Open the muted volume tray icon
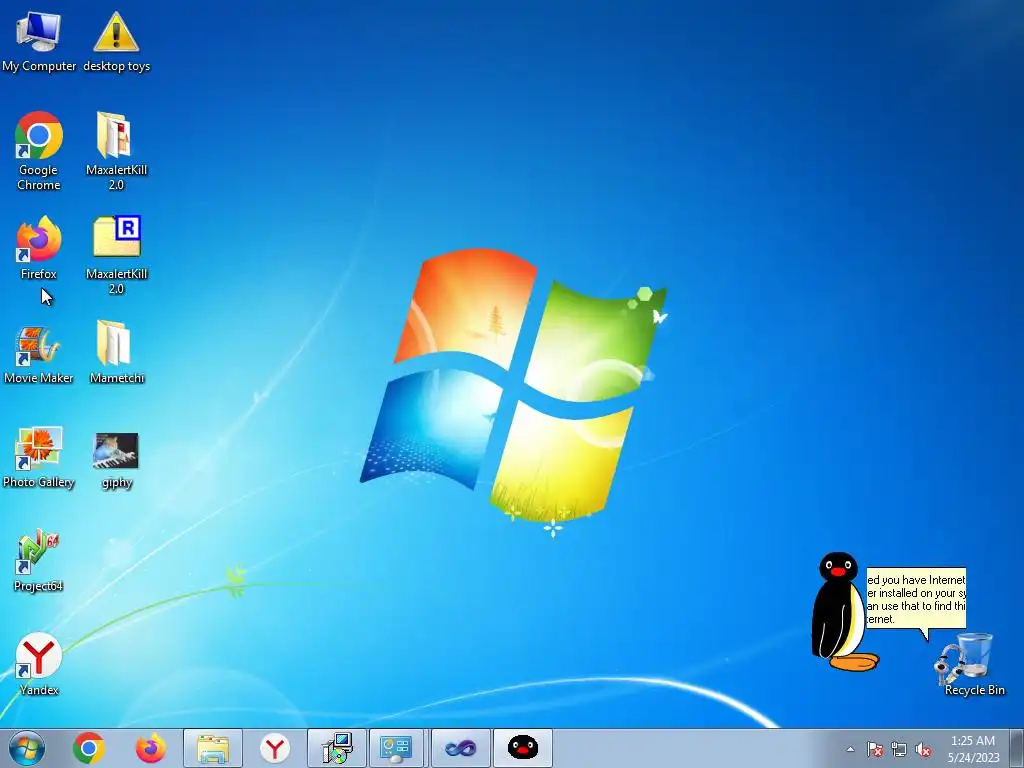The image size is (1024, 768). (923, 750)
